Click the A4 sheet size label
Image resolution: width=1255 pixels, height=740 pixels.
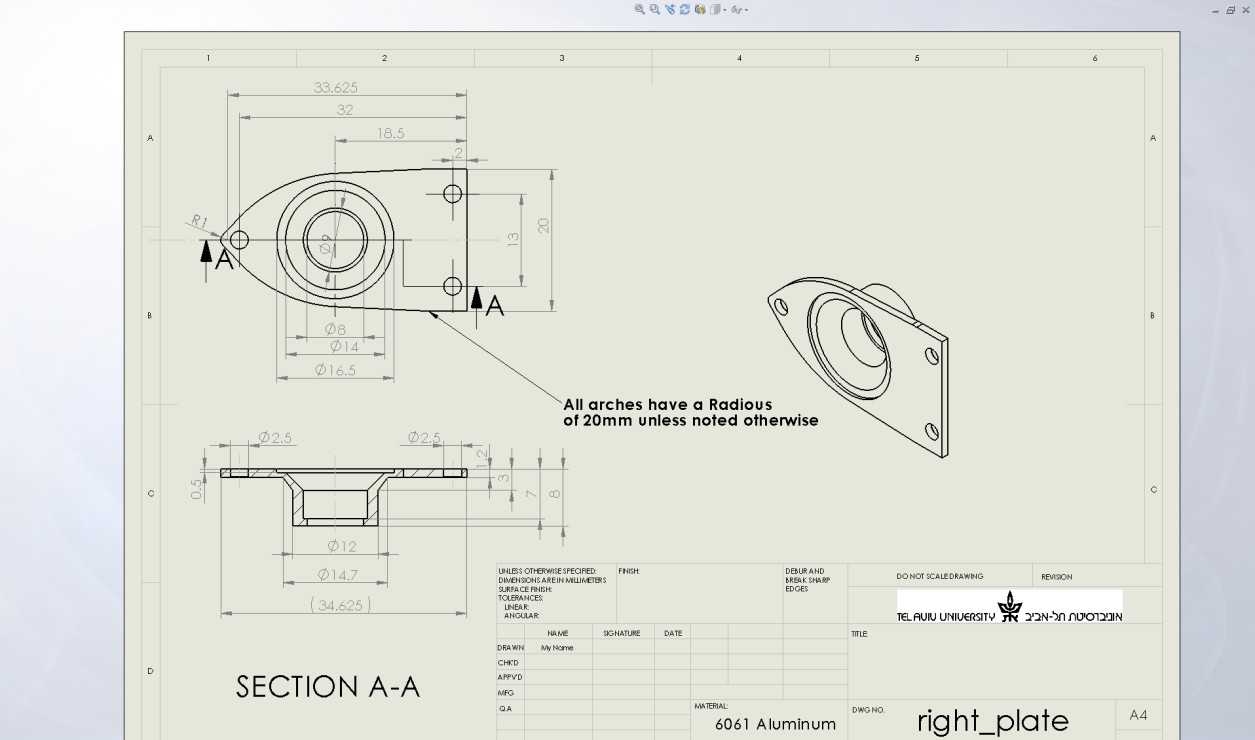point(1138,715)
